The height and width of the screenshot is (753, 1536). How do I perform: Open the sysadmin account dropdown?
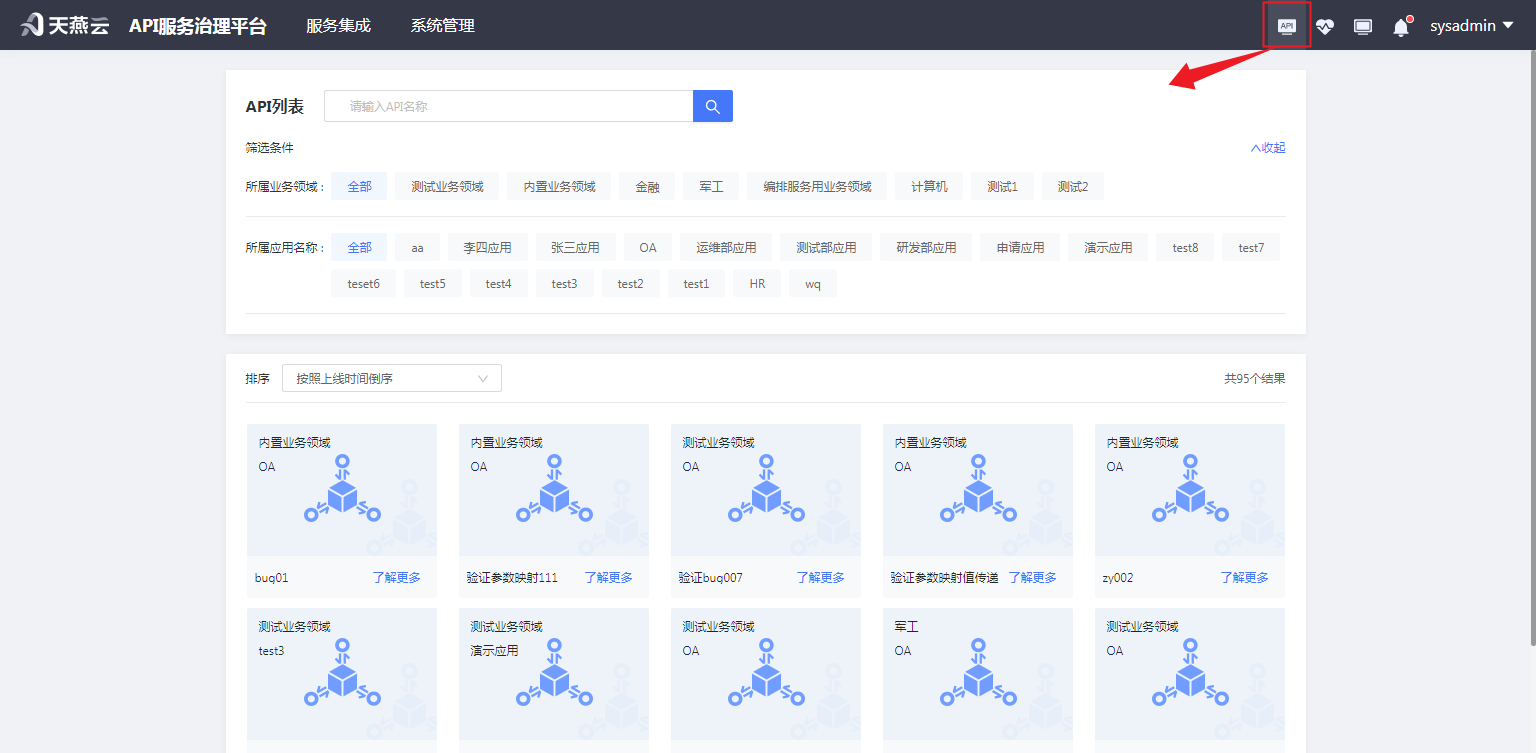pyautogui.click(x=1471, y=25)
